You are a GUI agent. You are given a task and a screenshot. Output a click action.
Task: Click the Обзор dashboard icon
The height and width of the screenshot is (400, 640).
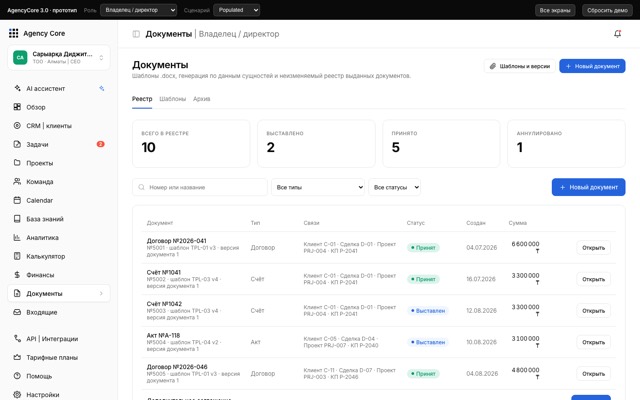[17, 107]
